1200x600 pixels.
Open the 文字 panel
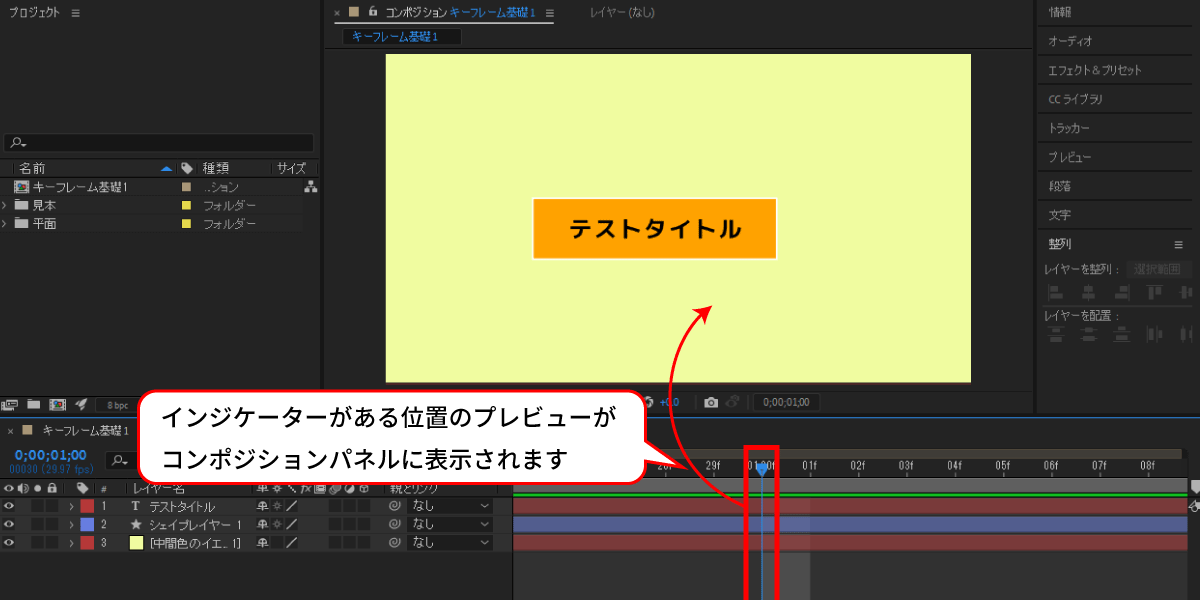coord(1060,215)
